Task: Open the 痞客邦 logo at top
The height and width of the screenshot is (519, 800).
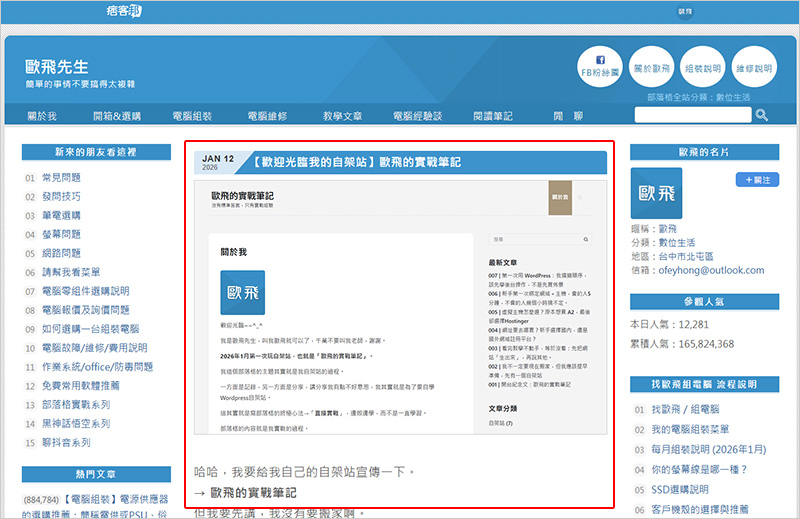Action: [128, 11]
